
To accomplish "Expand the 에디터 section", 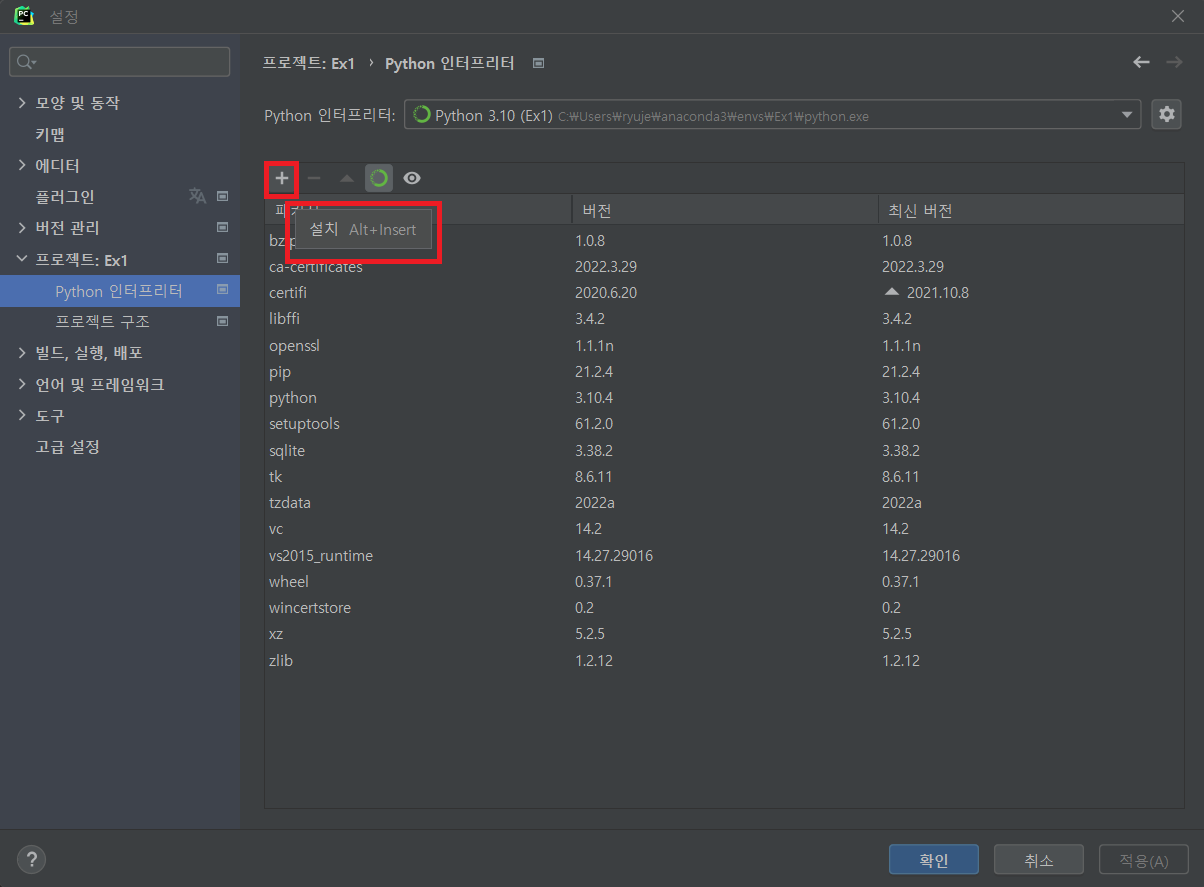I will pos(23,165).
